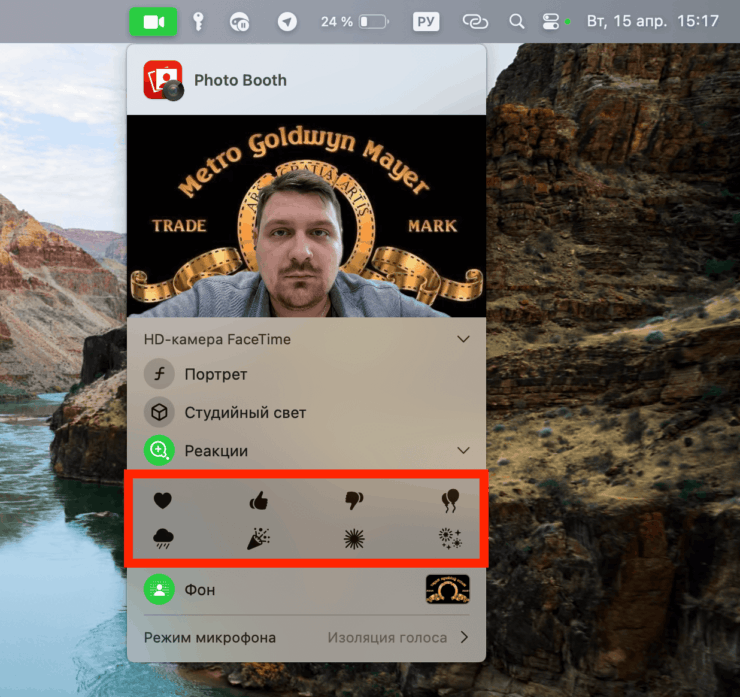Trigger the thumbs down reaction
Viewport: 740px width, 697px height.
coord(354,501)
